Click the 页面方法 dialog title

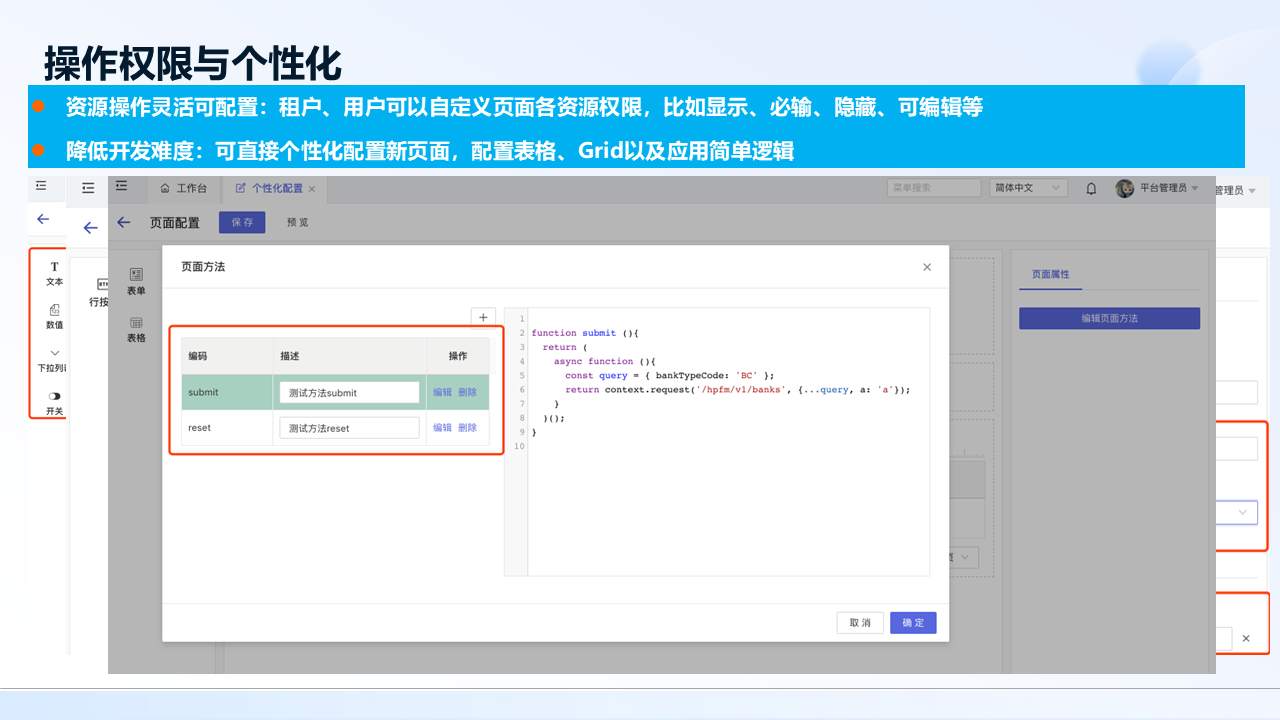click(x=203, y=267)
